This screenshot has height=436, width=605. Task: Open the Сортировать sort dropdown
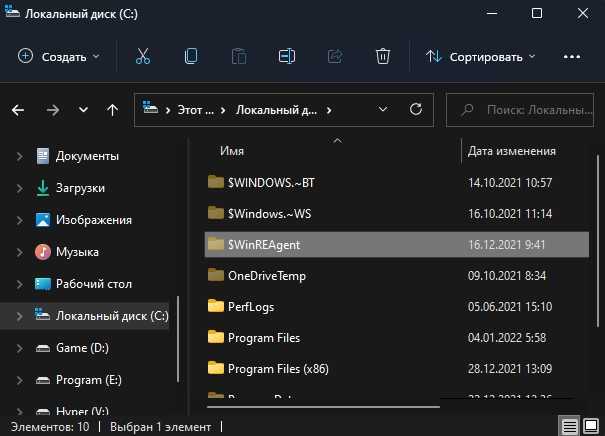coord(480,57)
